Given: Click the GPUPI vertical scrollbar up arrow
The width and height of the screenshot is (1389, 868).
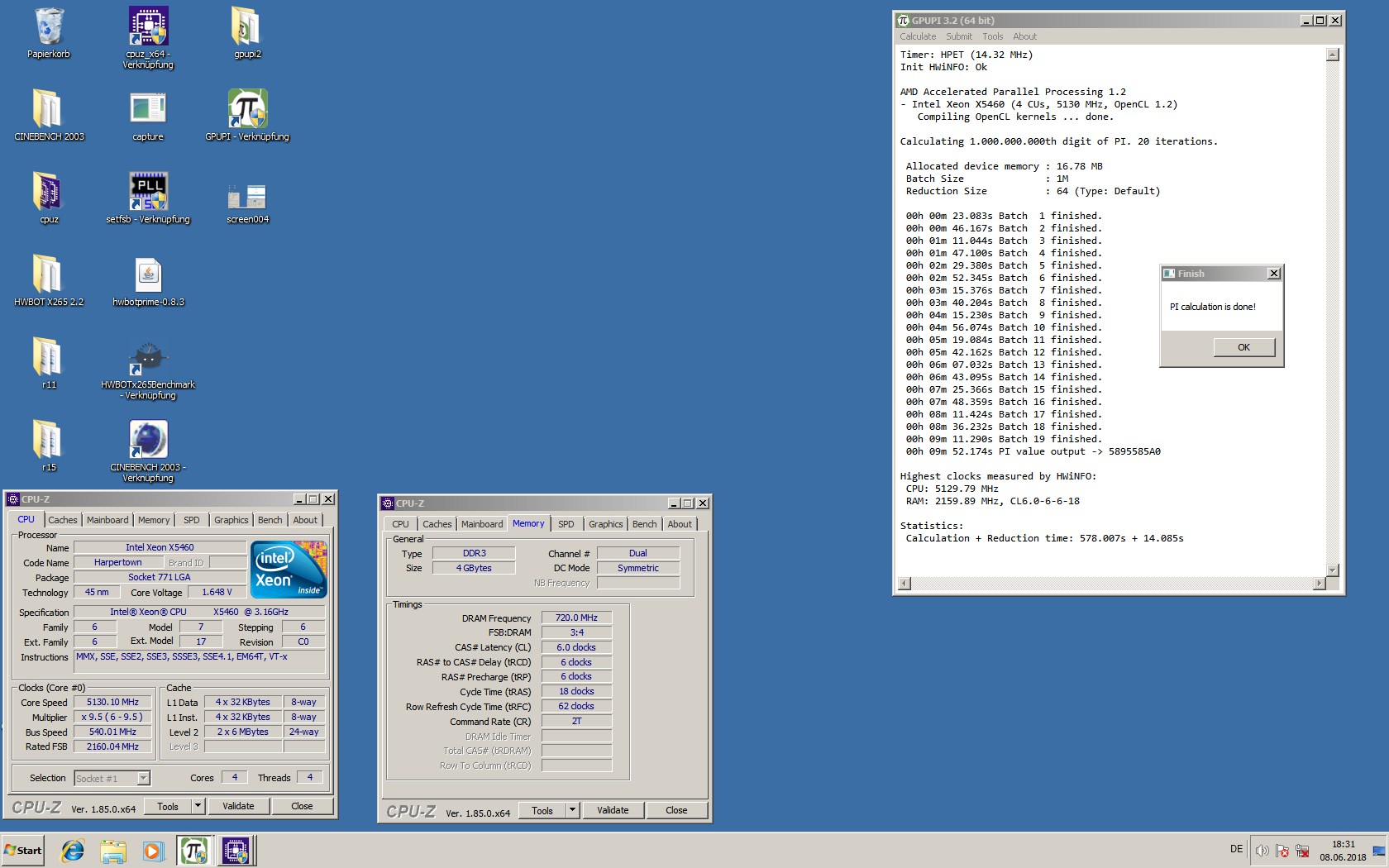Looking at the screenshot, I should [1332, 55].
